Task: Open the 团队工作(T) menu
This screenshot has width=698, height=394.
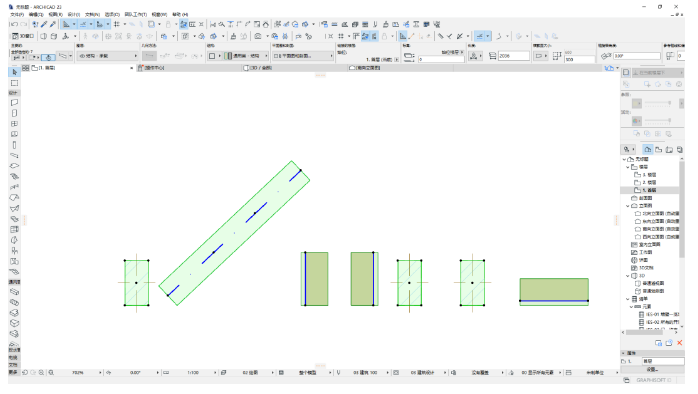Action: [x=136, y=15]
